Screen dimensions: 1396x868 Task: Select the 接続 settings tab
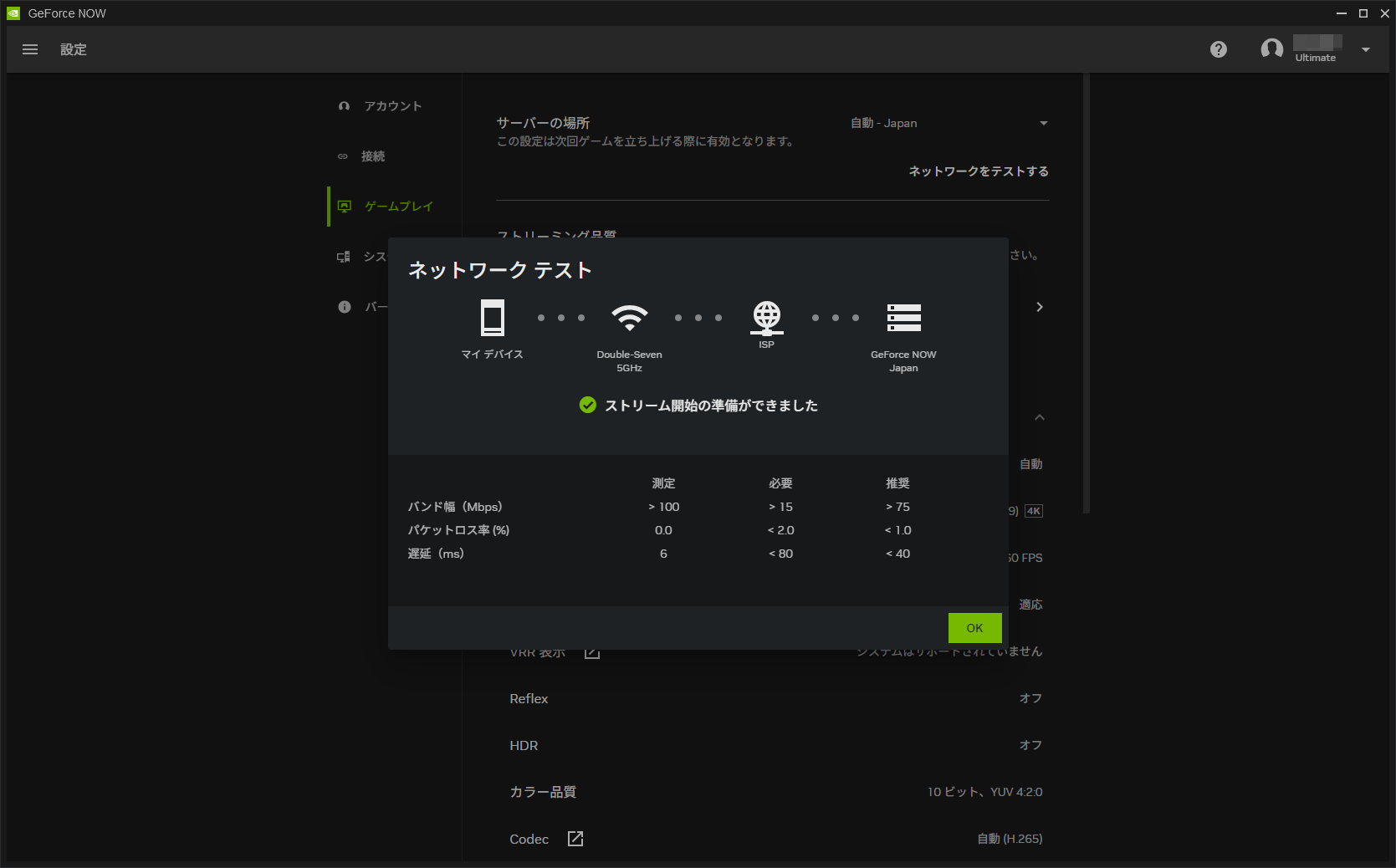(373, 156)
